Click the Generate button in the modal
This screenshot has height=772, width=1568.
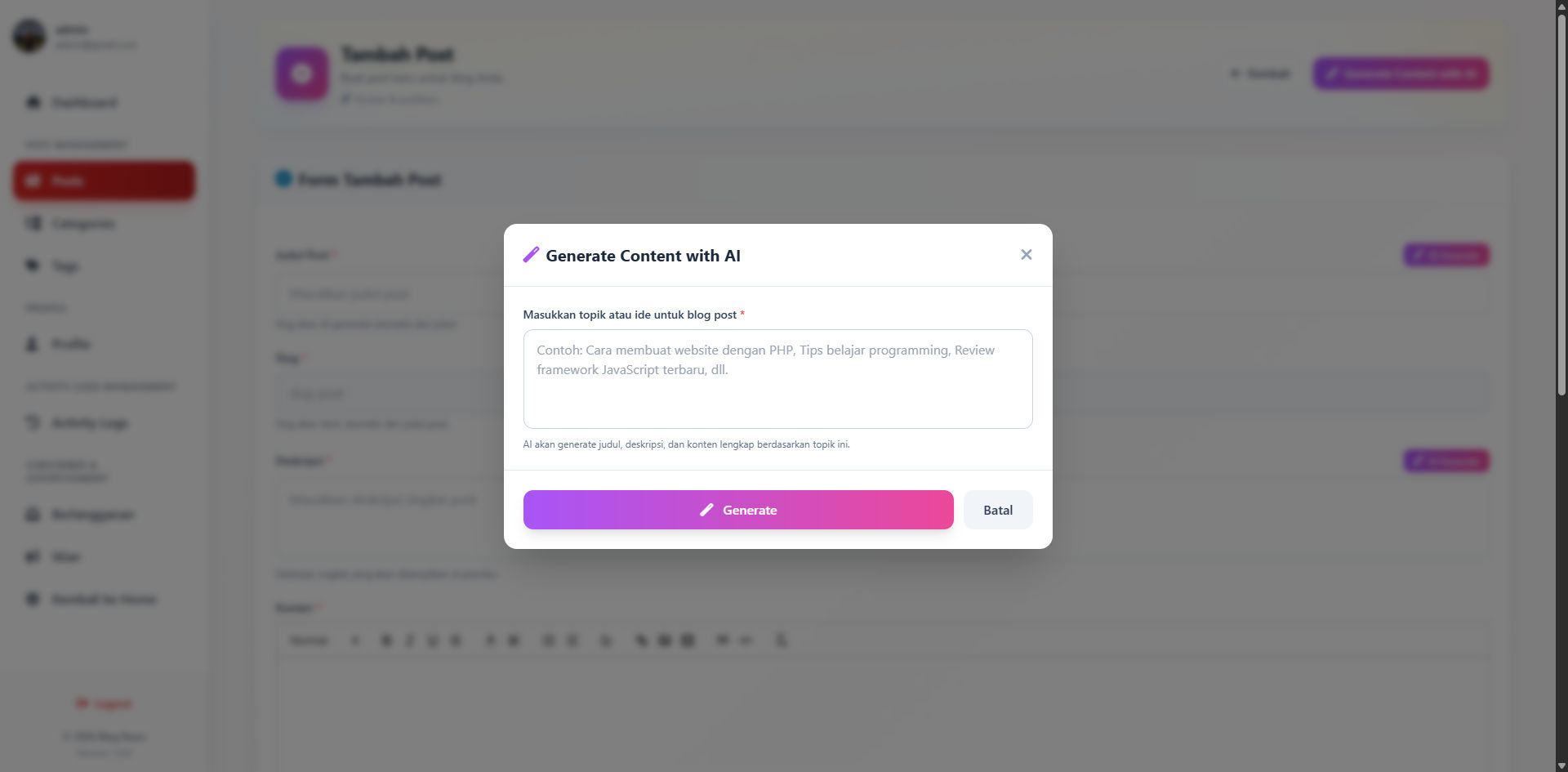(737, 509)
